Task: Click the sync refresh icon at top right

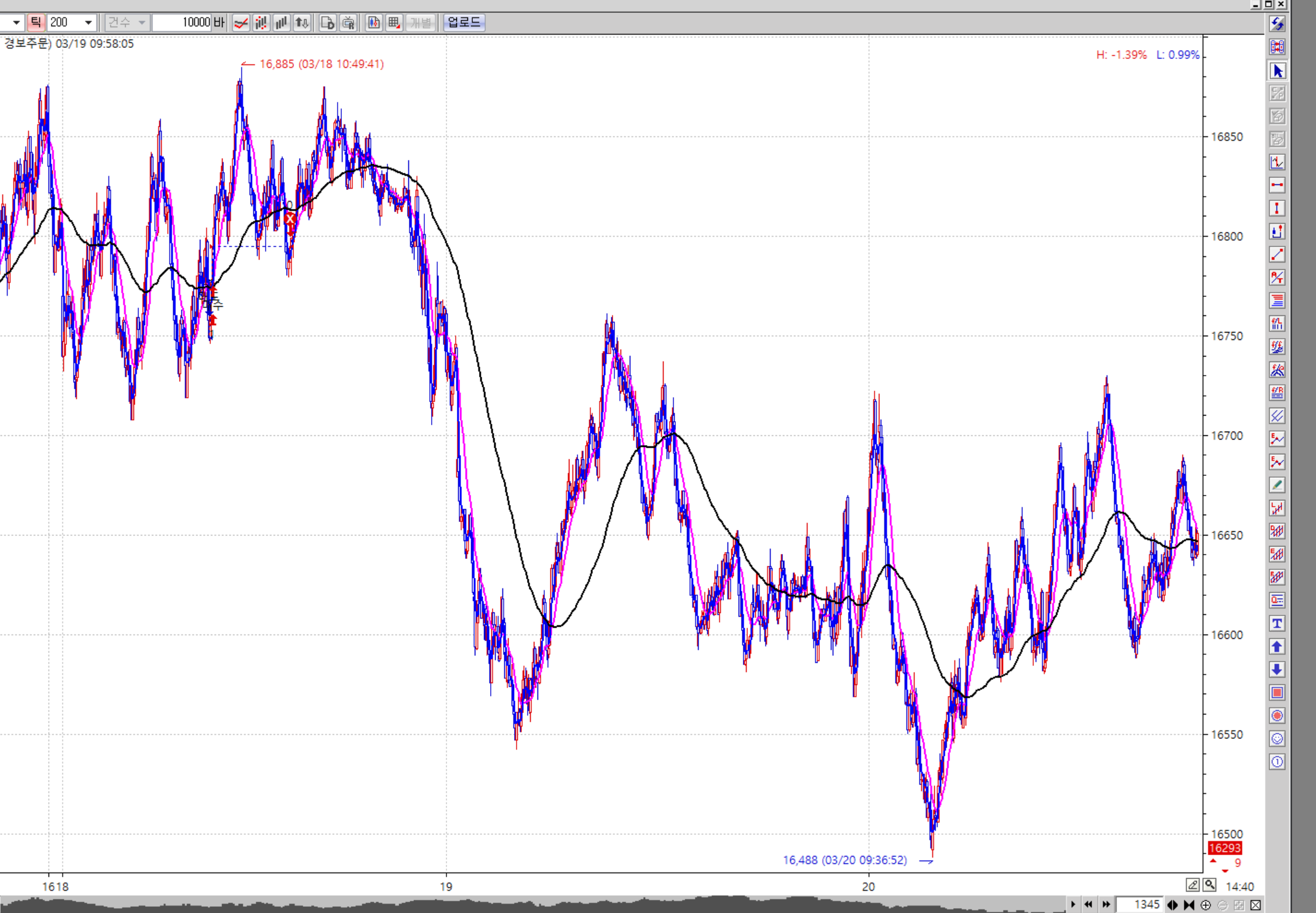Action: click(x=1277, y=24)
